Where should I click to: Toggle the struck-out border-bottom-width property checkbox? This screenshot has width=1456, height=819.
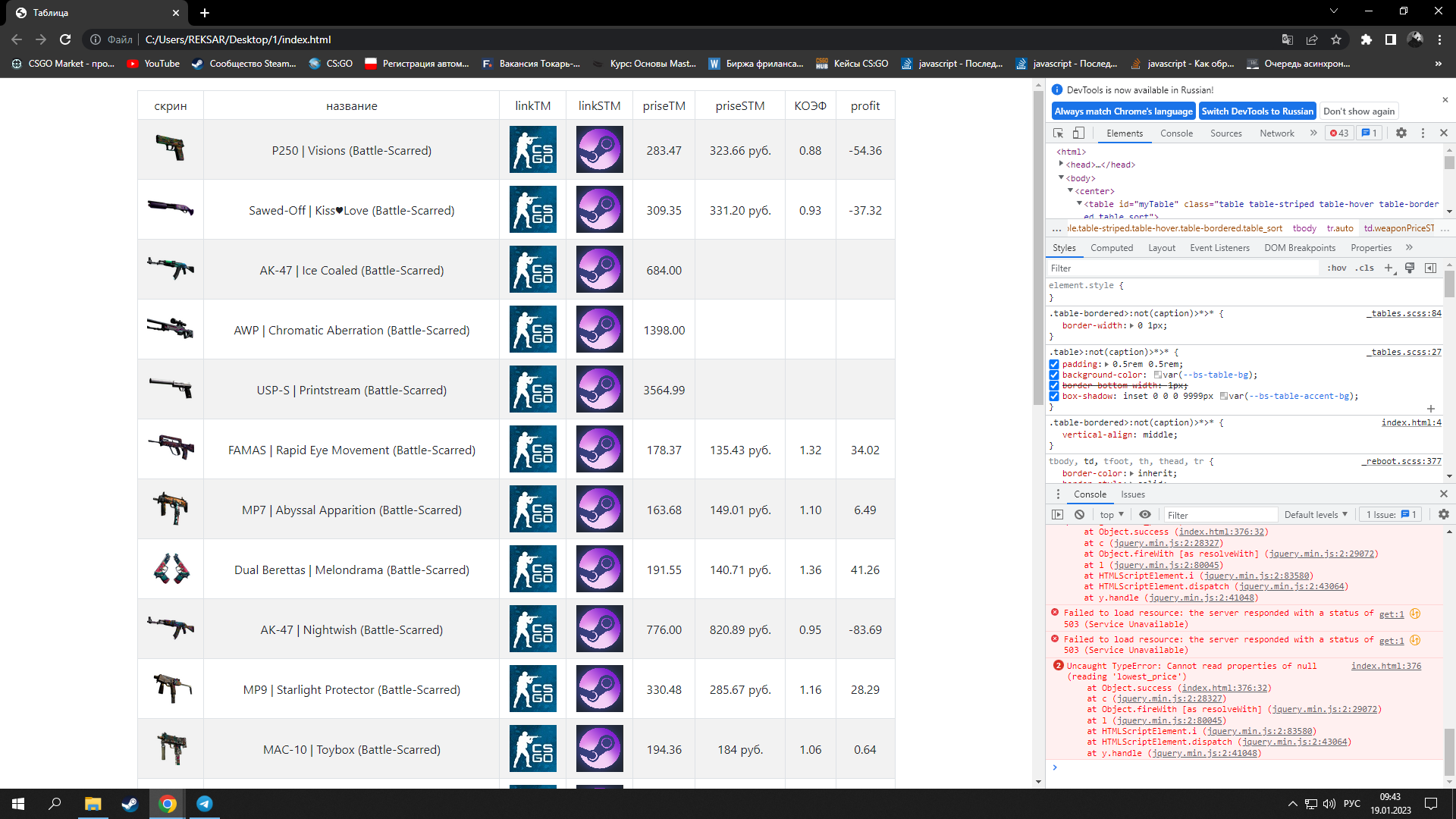coord(1054,385)
